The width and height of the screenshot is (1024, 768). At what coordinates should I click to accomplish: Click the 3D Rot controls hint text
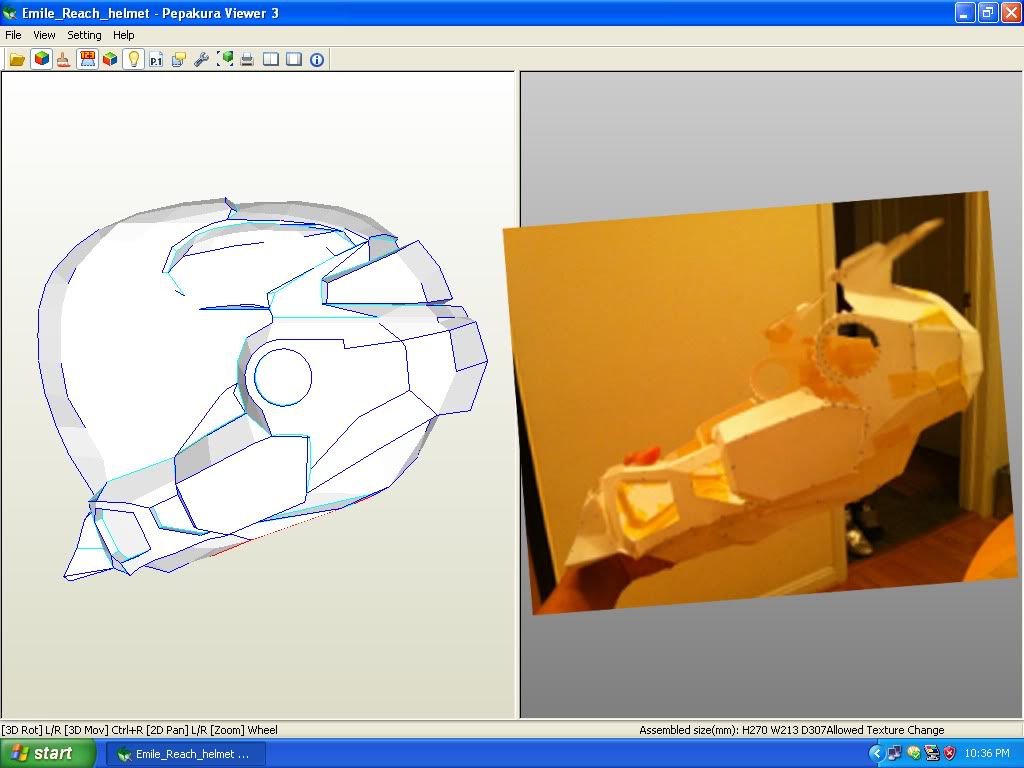pos(139,730)
